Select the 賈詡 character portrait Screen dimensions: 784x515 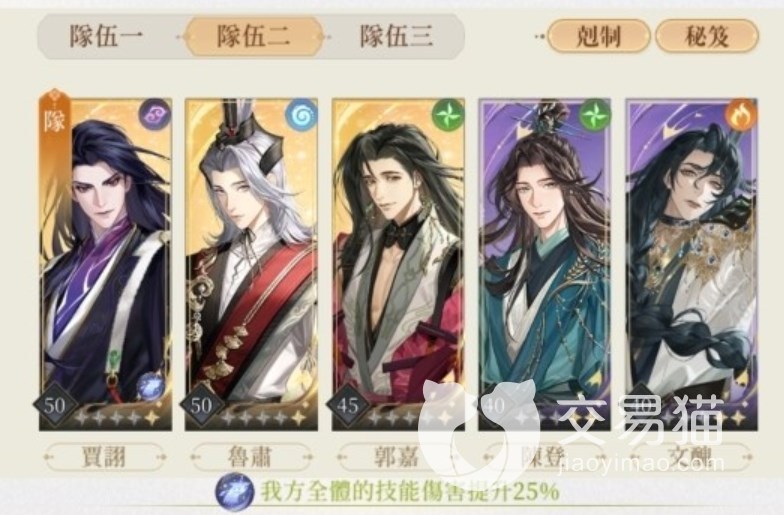(106, 264)
